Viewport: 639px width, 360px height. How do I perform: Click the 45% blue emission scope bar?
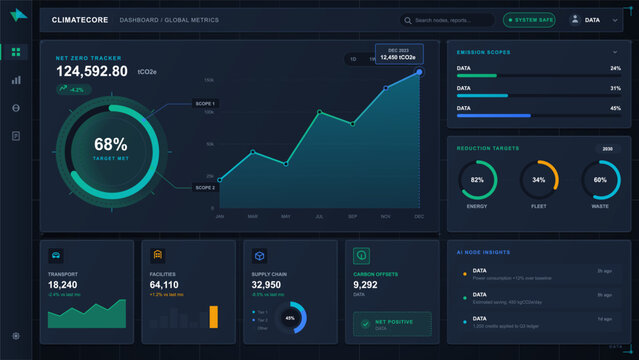(494, 116)
